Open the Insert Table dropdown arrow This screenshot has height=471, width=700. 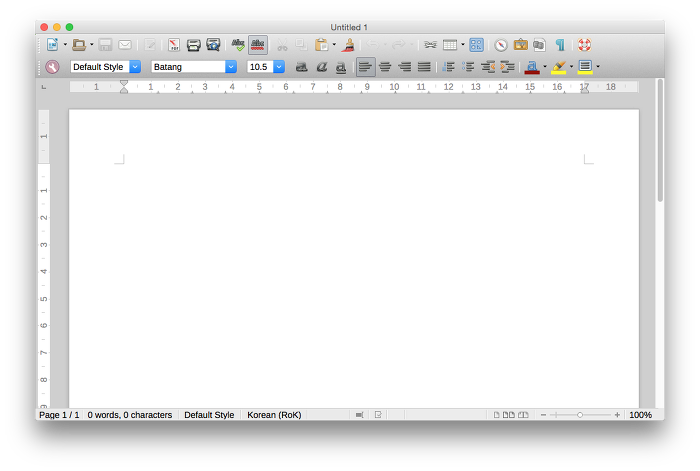(x=463, y=45)
